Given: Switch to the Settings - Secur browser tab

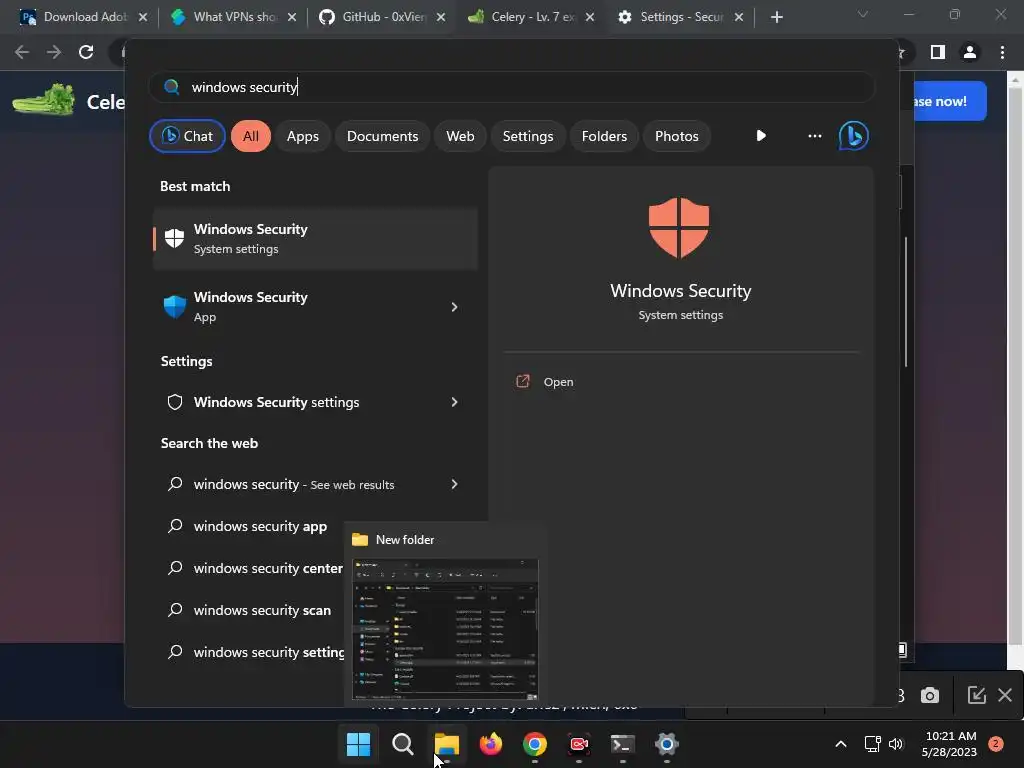Looking at the screenshot, I should click(679, 17).
